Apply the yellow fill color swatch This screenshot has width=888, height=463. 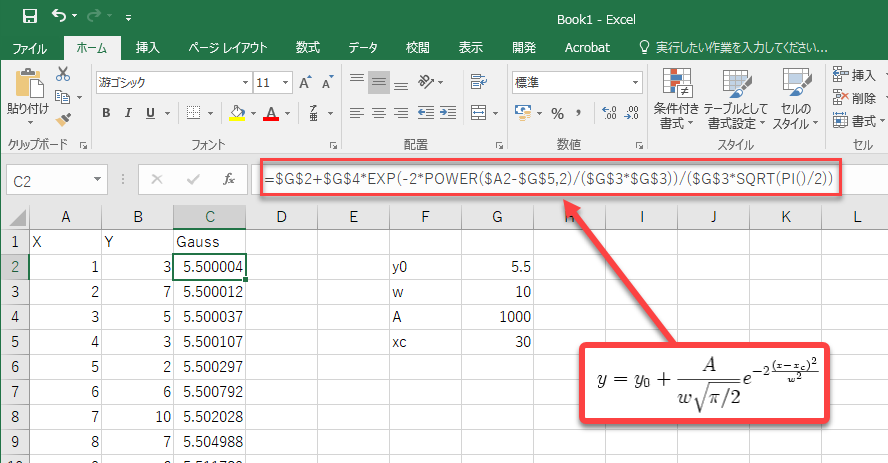coord(237,113)
